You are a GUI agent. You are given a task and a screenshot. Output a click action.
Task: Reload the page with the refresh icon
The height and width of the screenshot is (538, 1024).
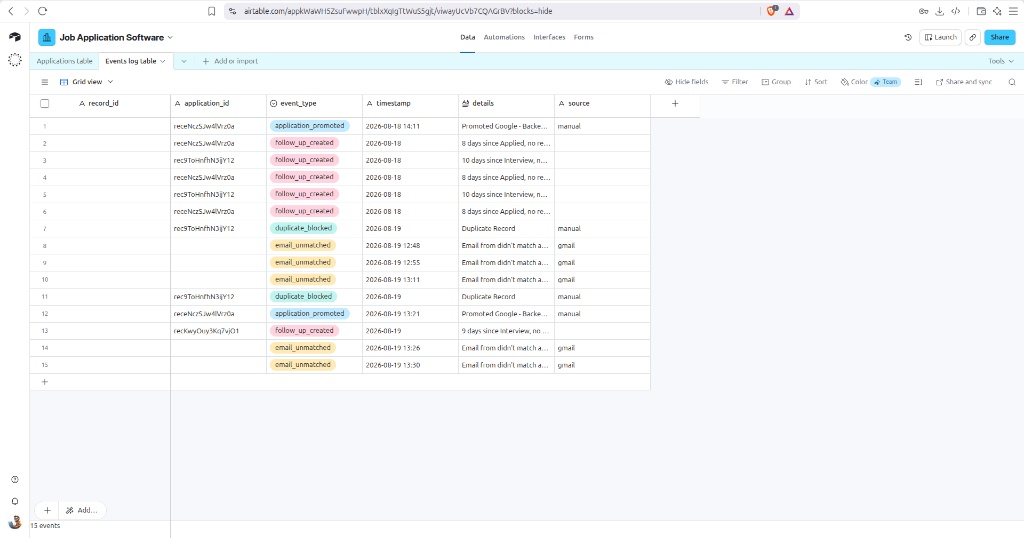(42, 11)
